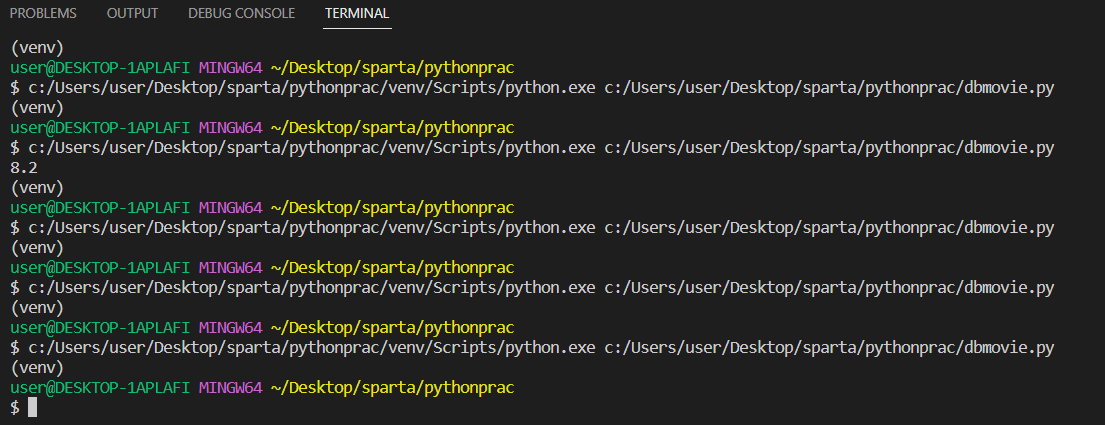
Task: Click the "8.2" output line
Action: [24, 168]
